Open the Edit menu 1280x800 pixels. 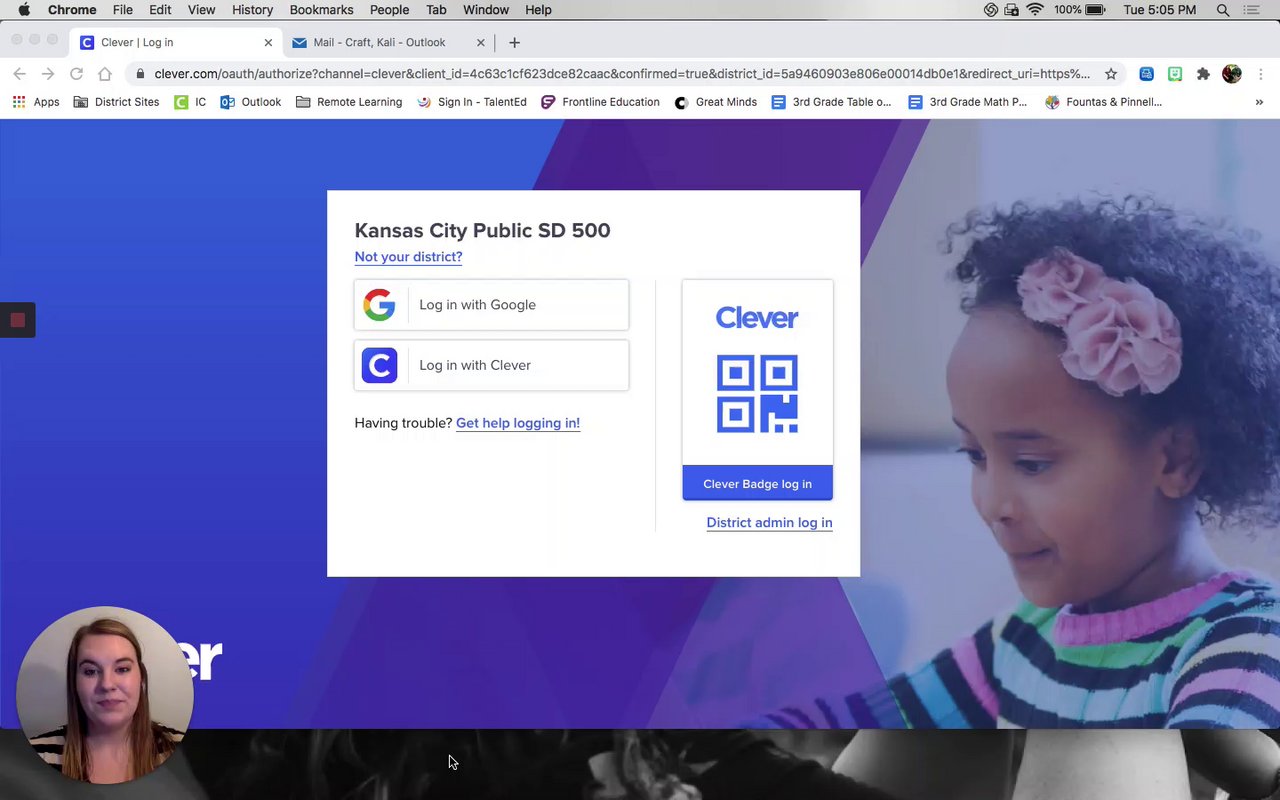(160, 10)
